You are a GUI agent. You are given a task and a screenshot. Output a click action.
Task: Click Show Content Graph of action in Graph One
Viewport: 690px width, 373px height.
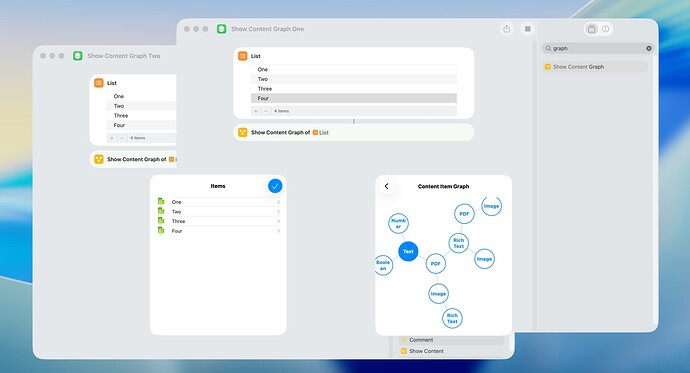[x=354, y=132]
